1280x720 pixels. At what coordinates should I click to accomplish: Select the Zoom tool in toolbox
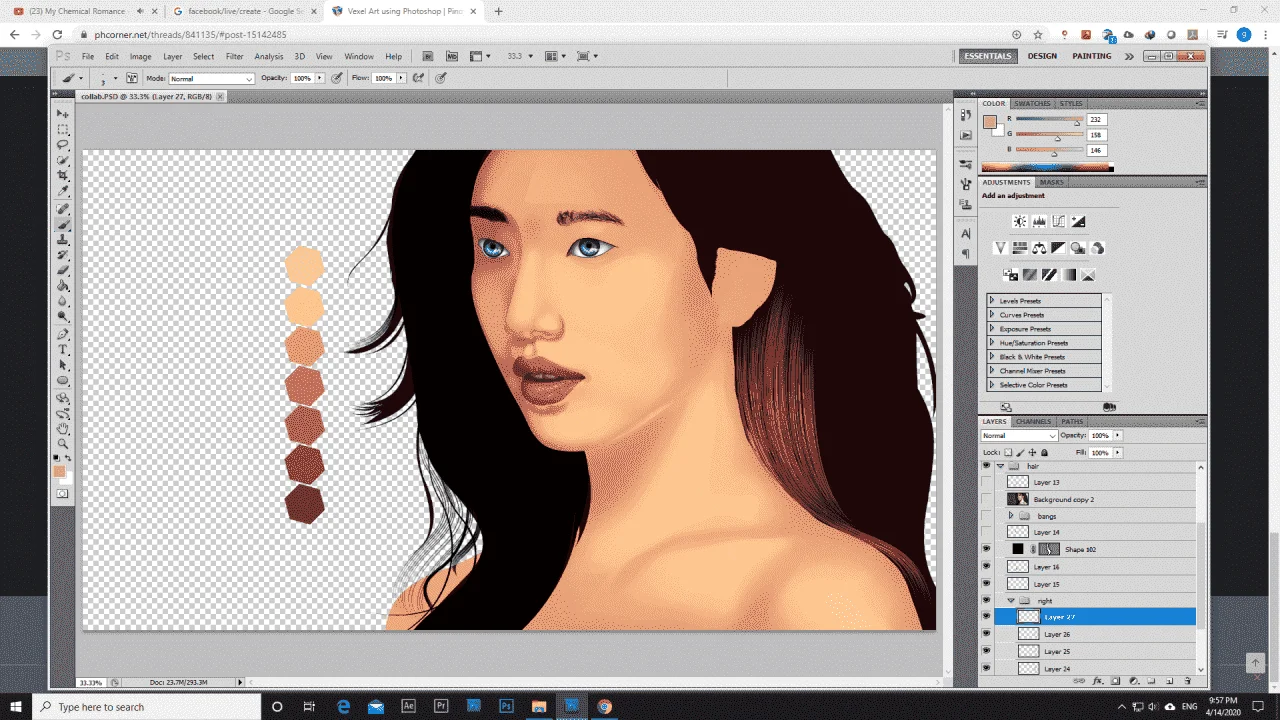tap(63, 443)
